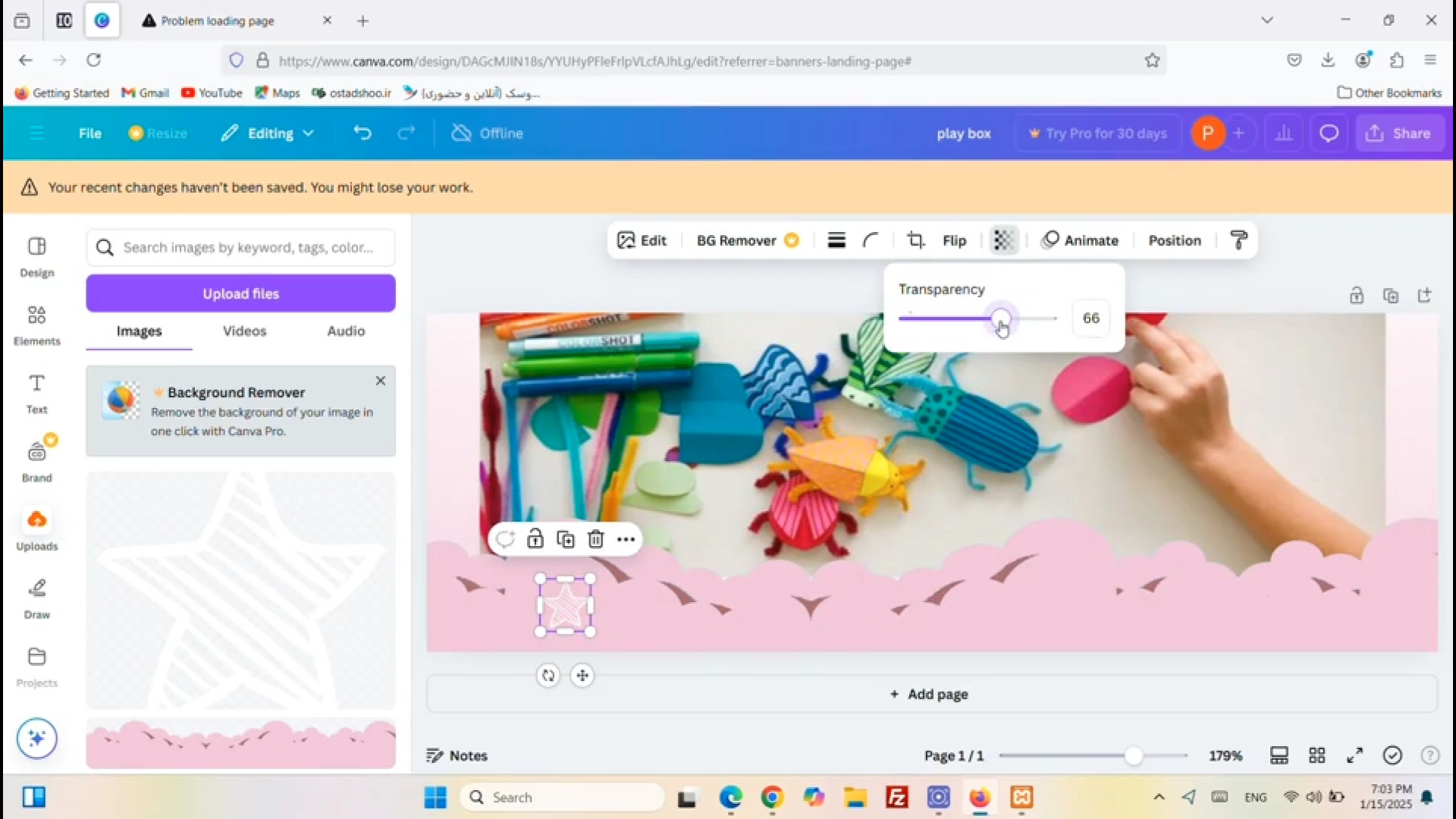This screenshot has width=1456, height=819.
Task: Click Add page button
Action: click(930, 694)
